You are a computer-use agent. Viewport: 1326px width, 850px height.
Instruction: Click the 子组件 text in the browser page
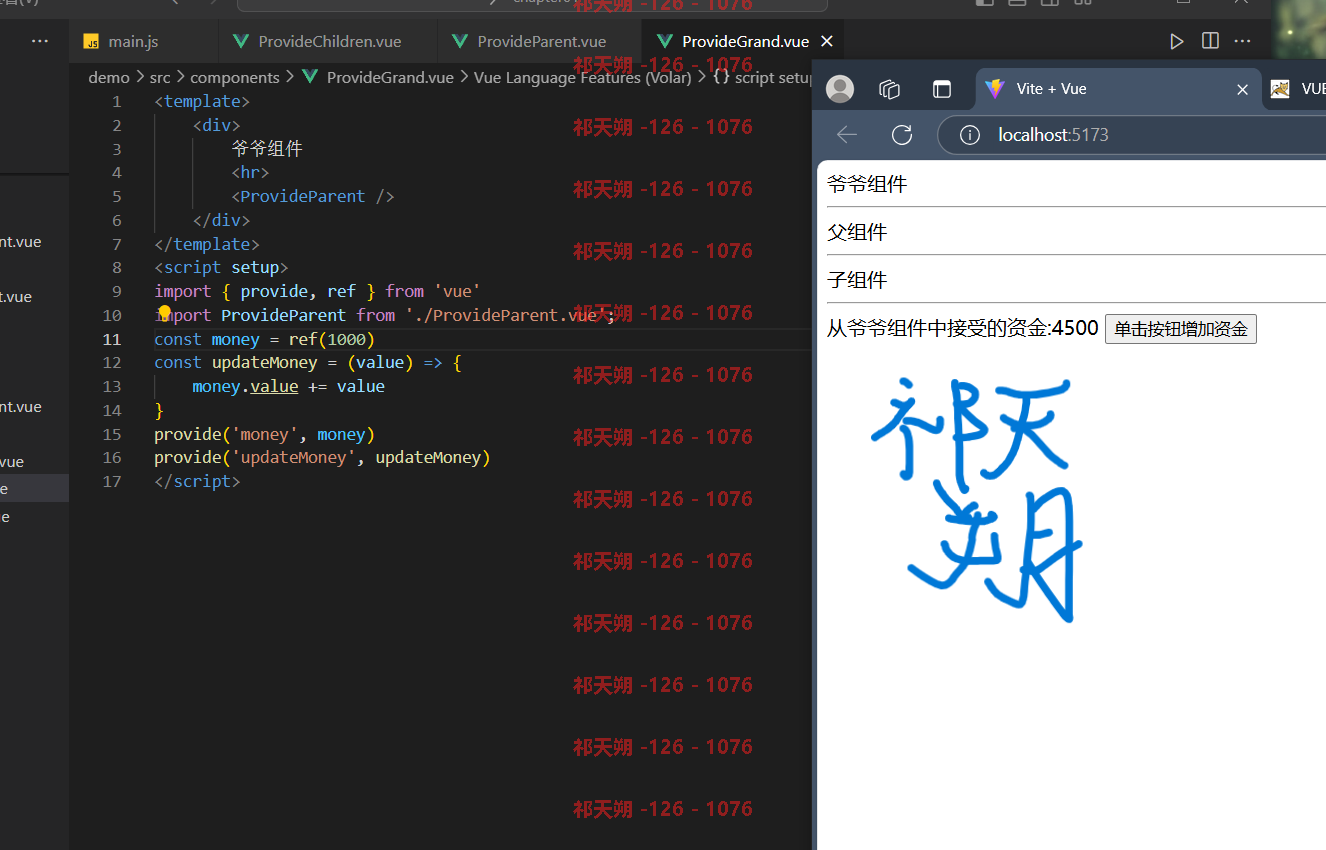(857, 280)
